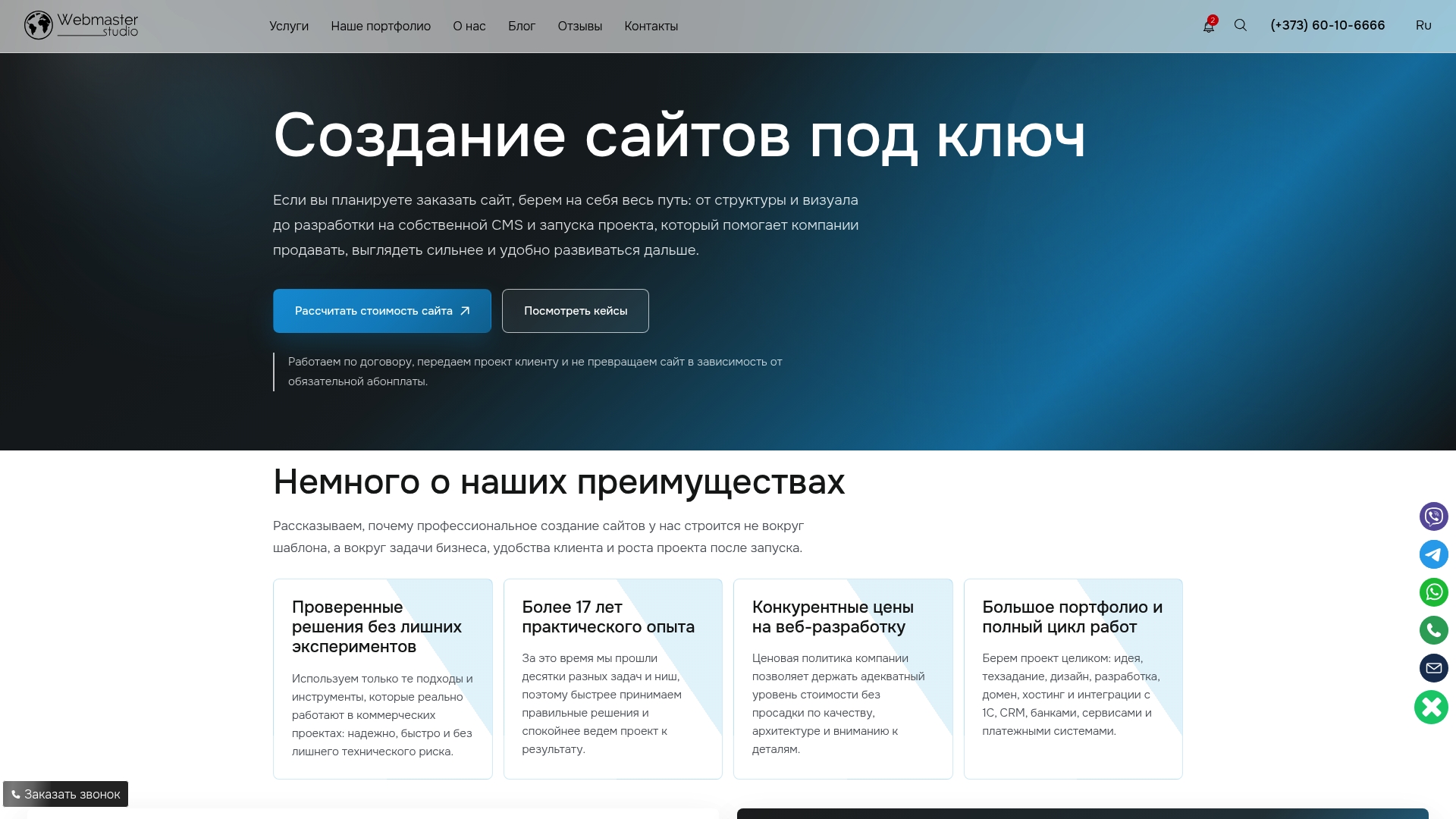Click the Посмотреть кейсы button

pyautogui.click(x=575, y=310)
